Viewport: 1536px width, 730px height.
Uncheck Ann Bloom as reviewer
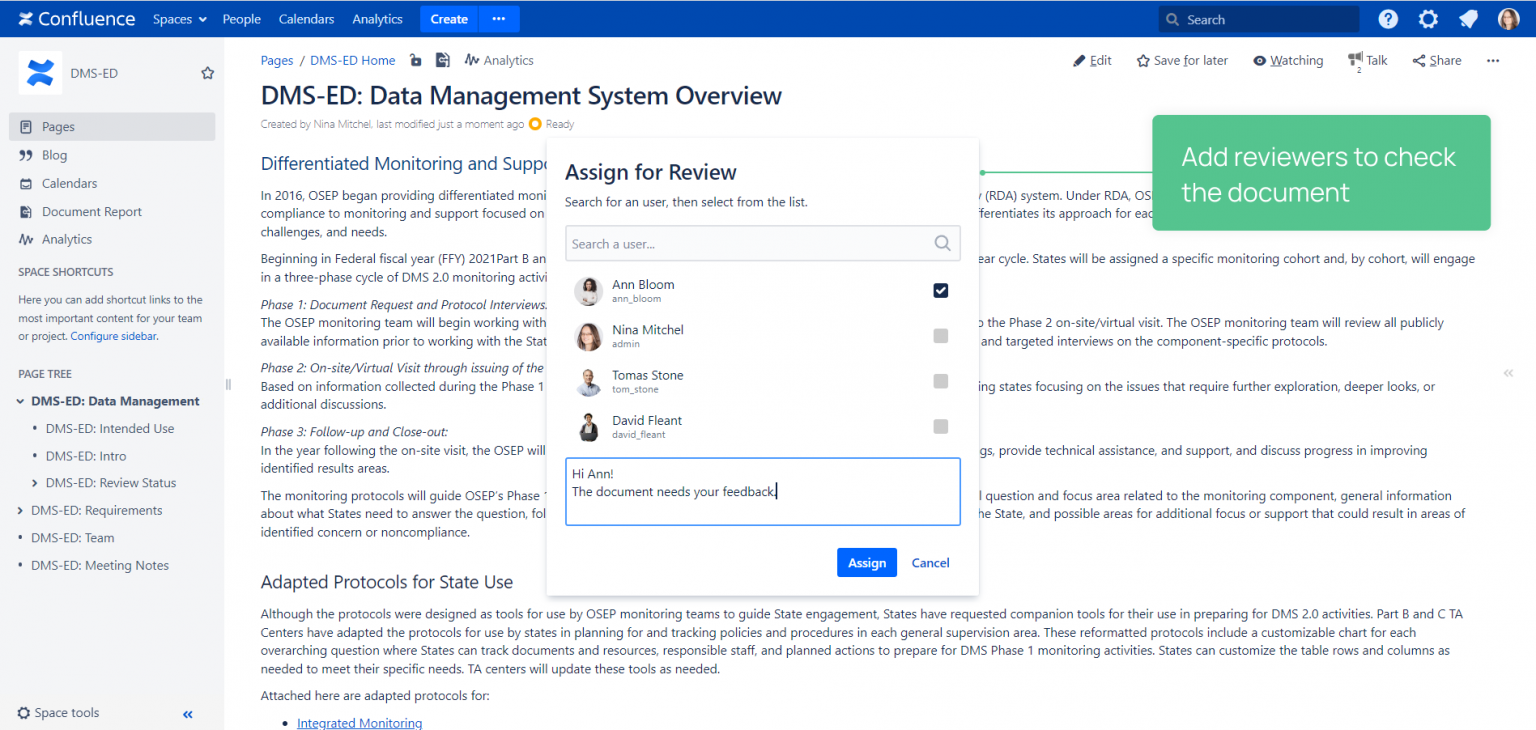tap(940, 290)
